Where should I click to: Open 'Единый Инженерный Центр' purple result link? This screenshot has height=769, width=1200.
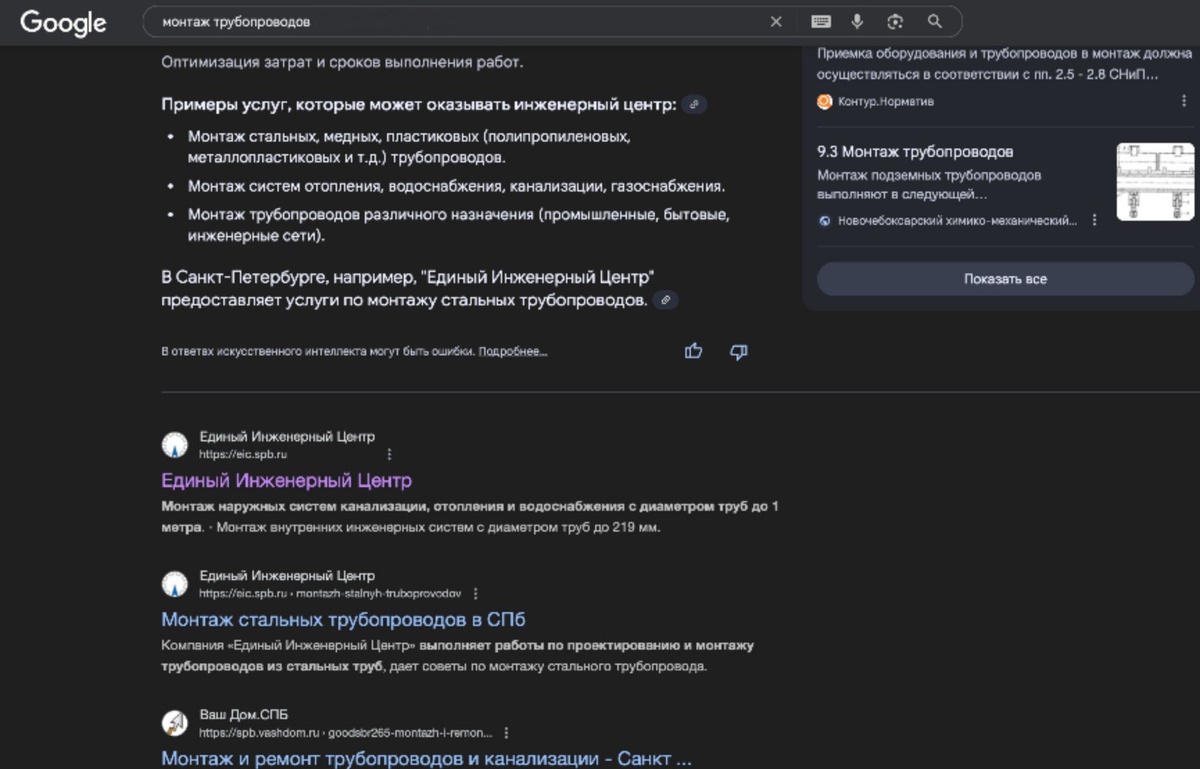tap(286, 481)
